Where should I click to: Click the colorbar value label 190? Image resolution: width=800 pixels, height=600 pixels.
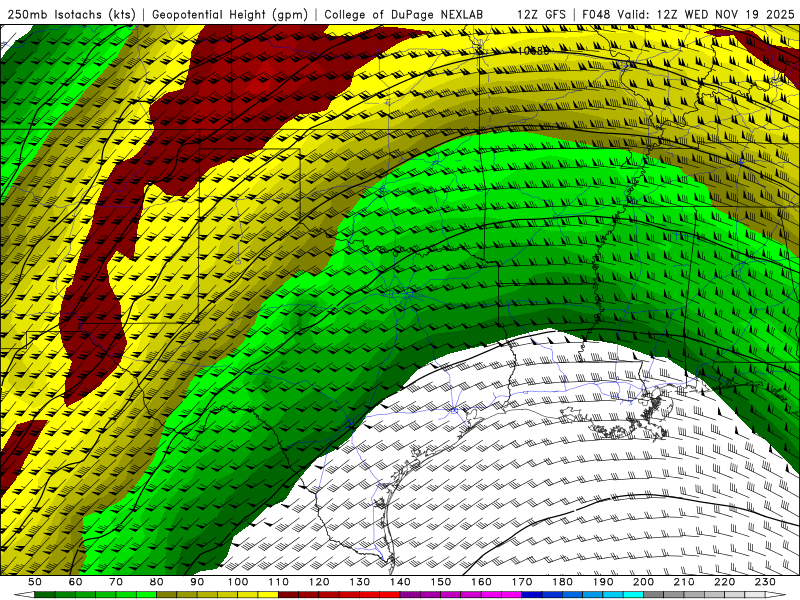(603, 582)
